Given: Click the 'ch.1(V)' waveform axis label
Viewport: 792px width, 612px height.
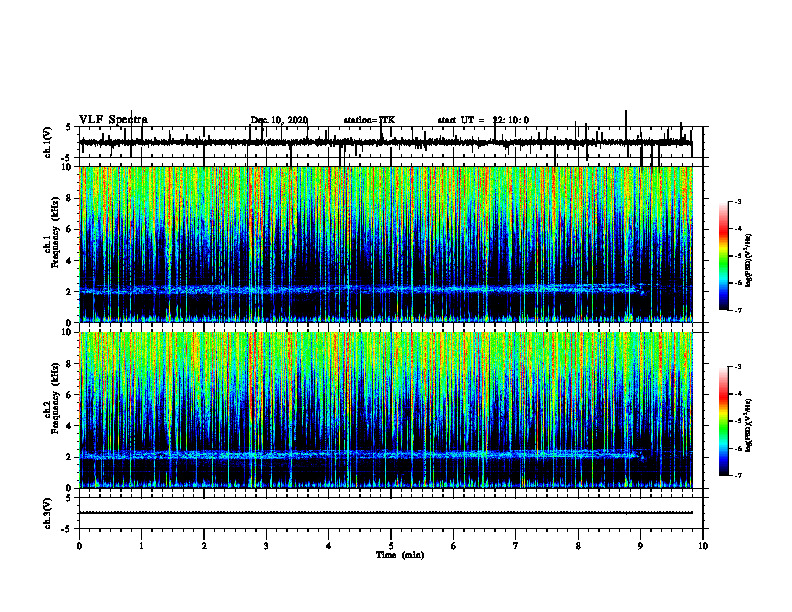Looking at the screenshot, I should coord(48,142).
